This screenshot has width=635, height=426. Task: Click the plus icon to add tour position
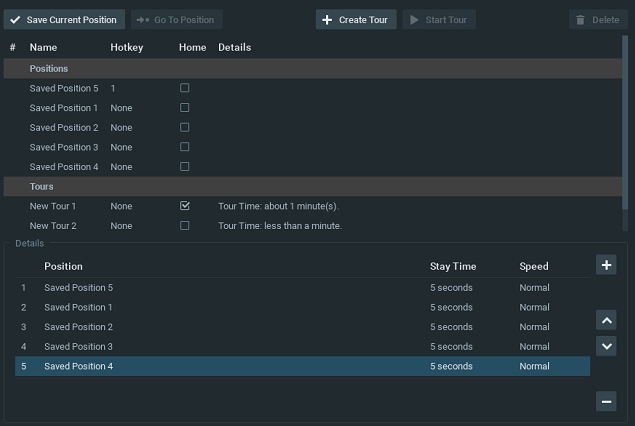pyautogui.click(x=606, y=265)
